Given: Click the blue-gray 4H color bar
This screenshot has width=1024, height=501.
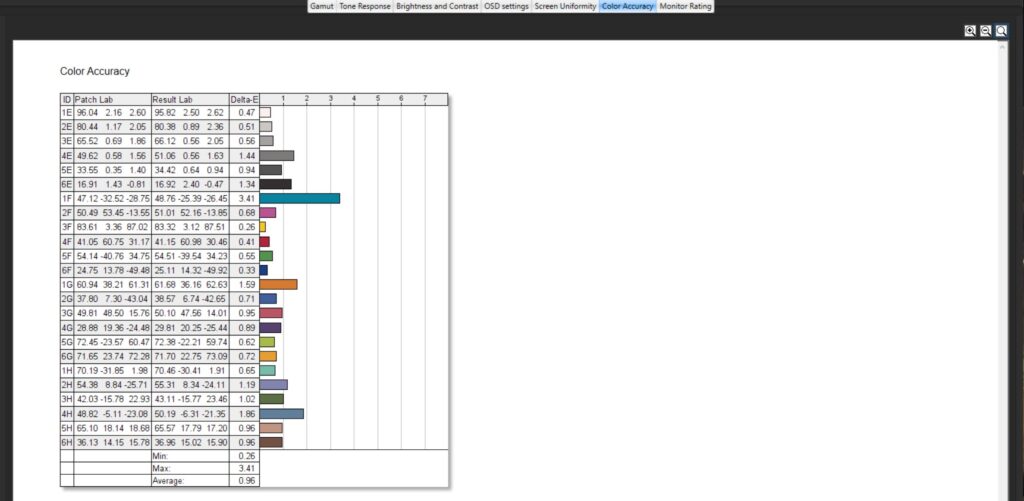Looking at the screenshot, I should coord(281,413).
